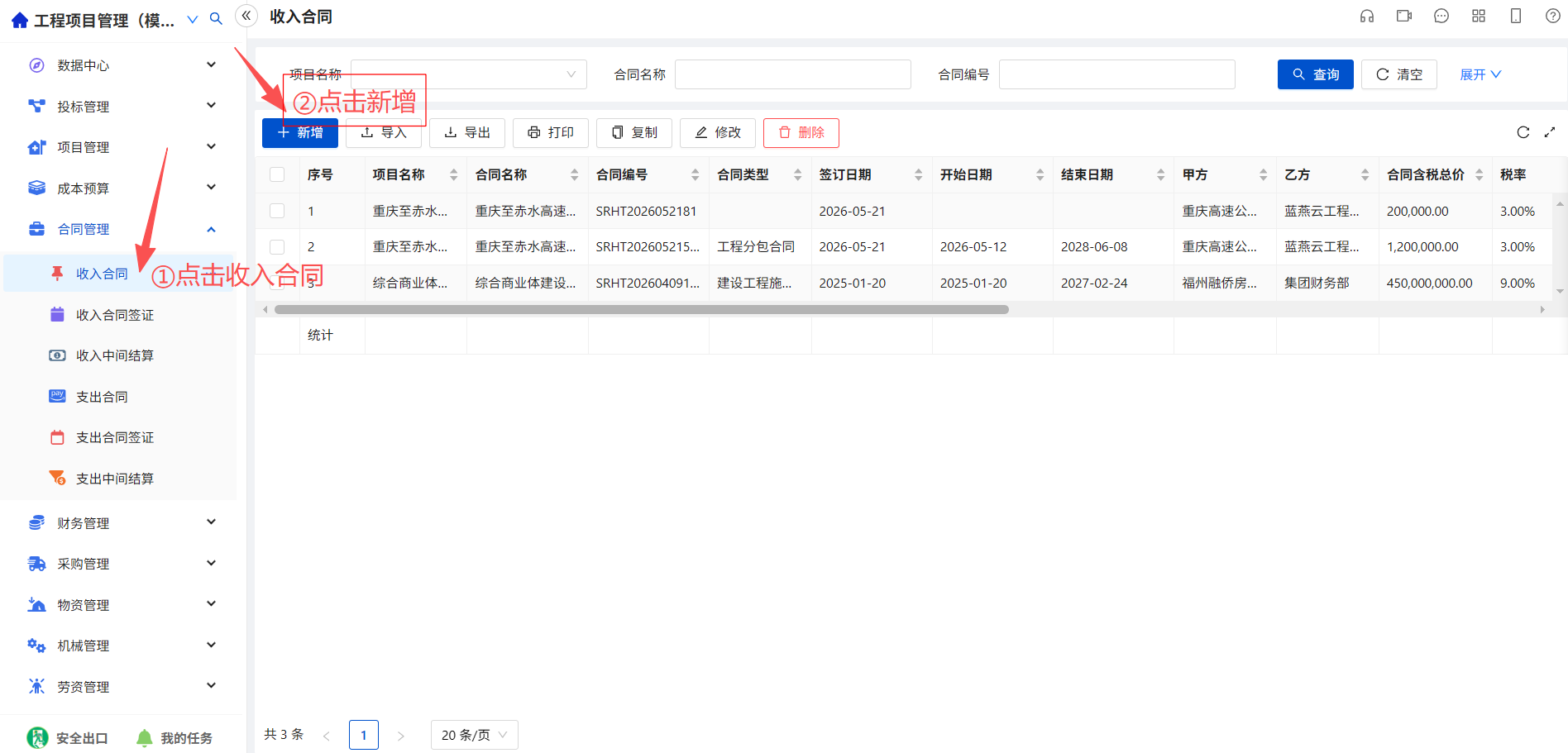Click the 财务管理 coins icon
Viewport: 1568px width, 753px height.
[x=36, y=522]
